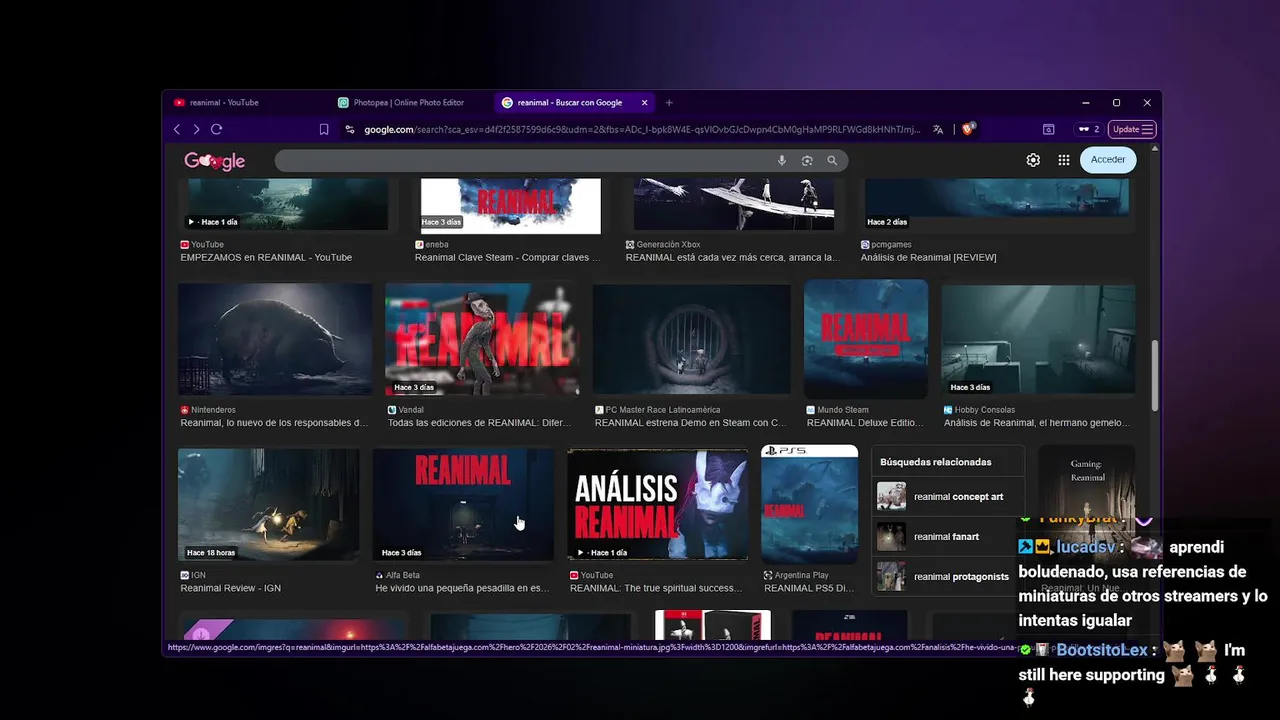1280x720 pixels.
Task: Click REANIMAL PS5 Argentina Play title
Action: coord(808,588)
